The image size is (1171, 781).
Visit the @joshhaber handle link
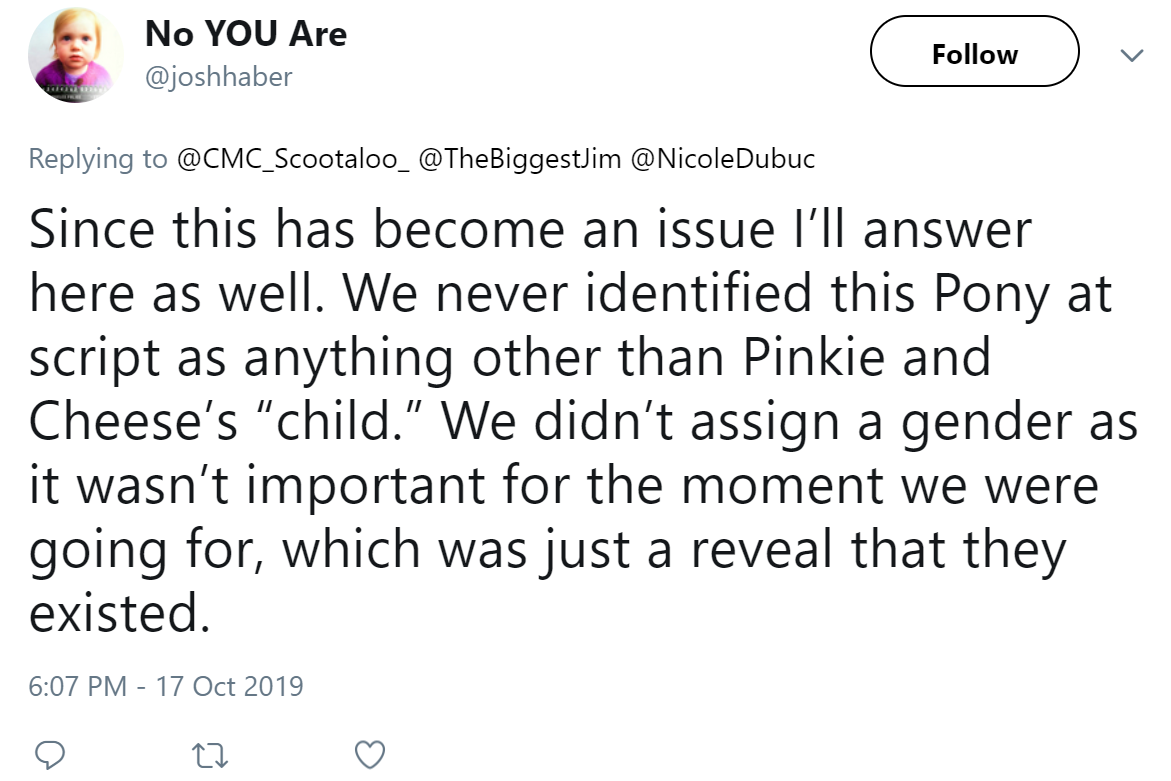pos(219,77)
